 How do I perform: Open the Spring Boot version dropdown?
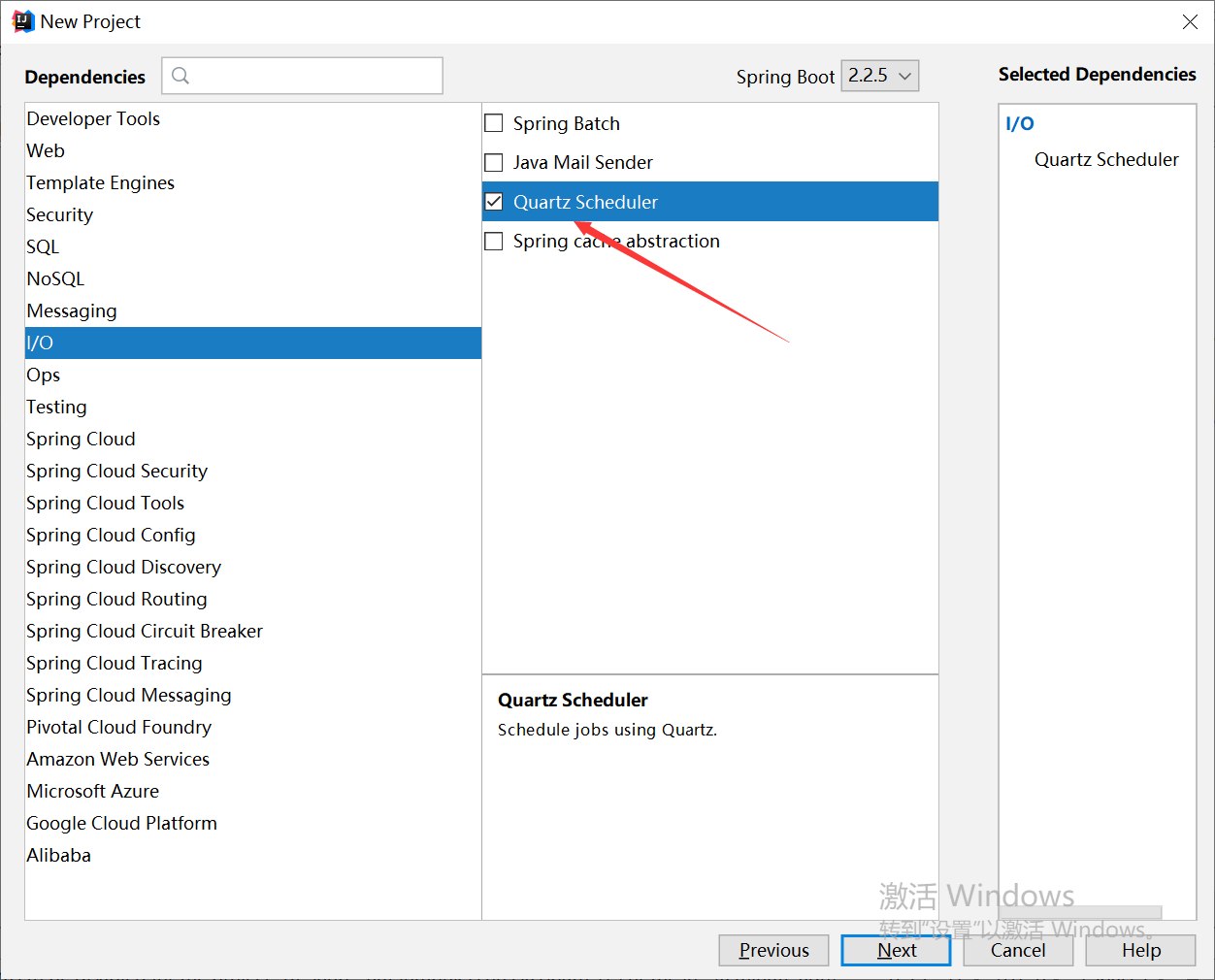point(879,76)
